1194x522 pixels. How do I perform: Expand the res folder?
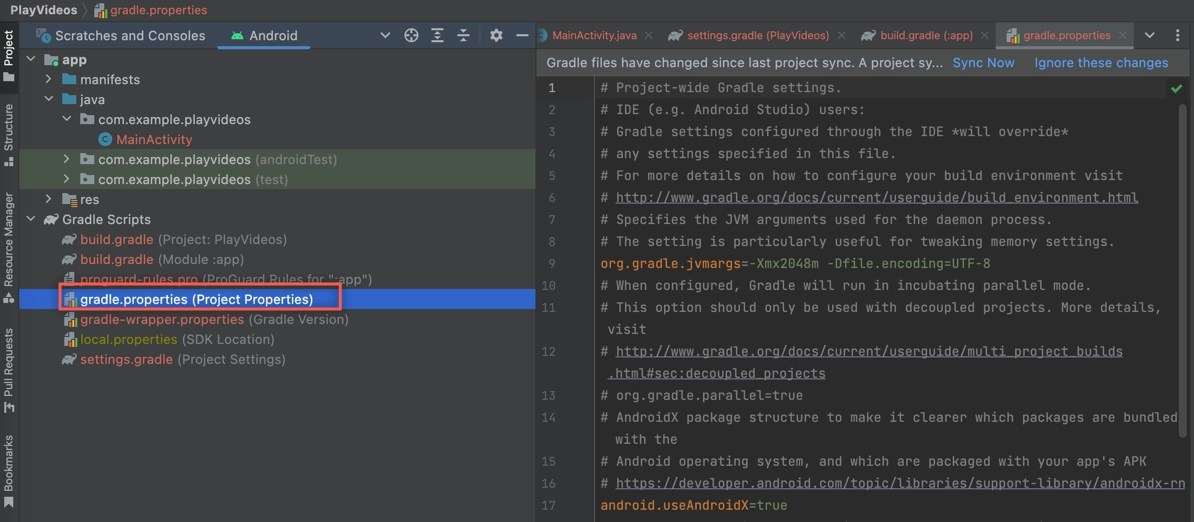[x=49, y=199]
